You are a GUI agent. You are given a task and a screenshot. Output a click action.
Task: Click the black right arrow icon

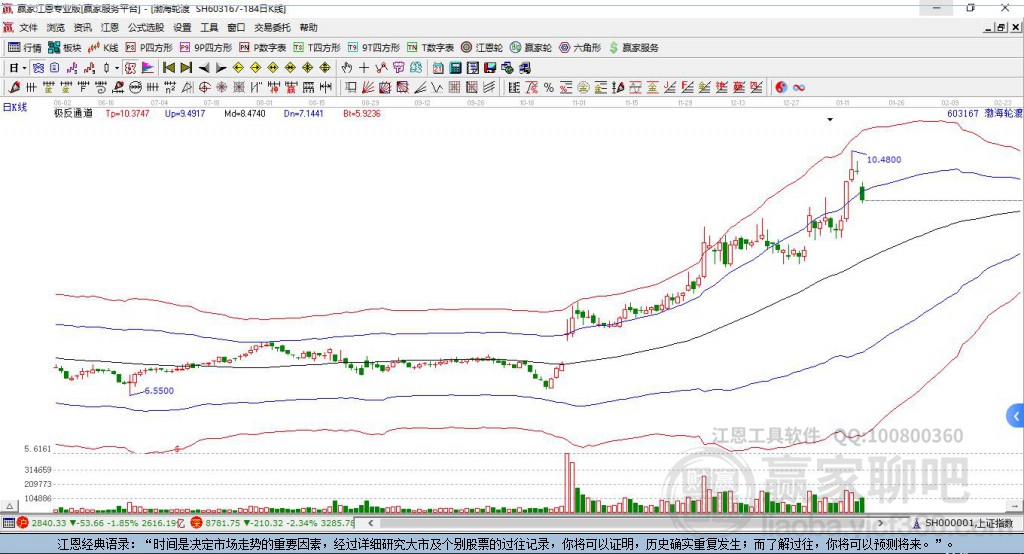pos(221,68)
